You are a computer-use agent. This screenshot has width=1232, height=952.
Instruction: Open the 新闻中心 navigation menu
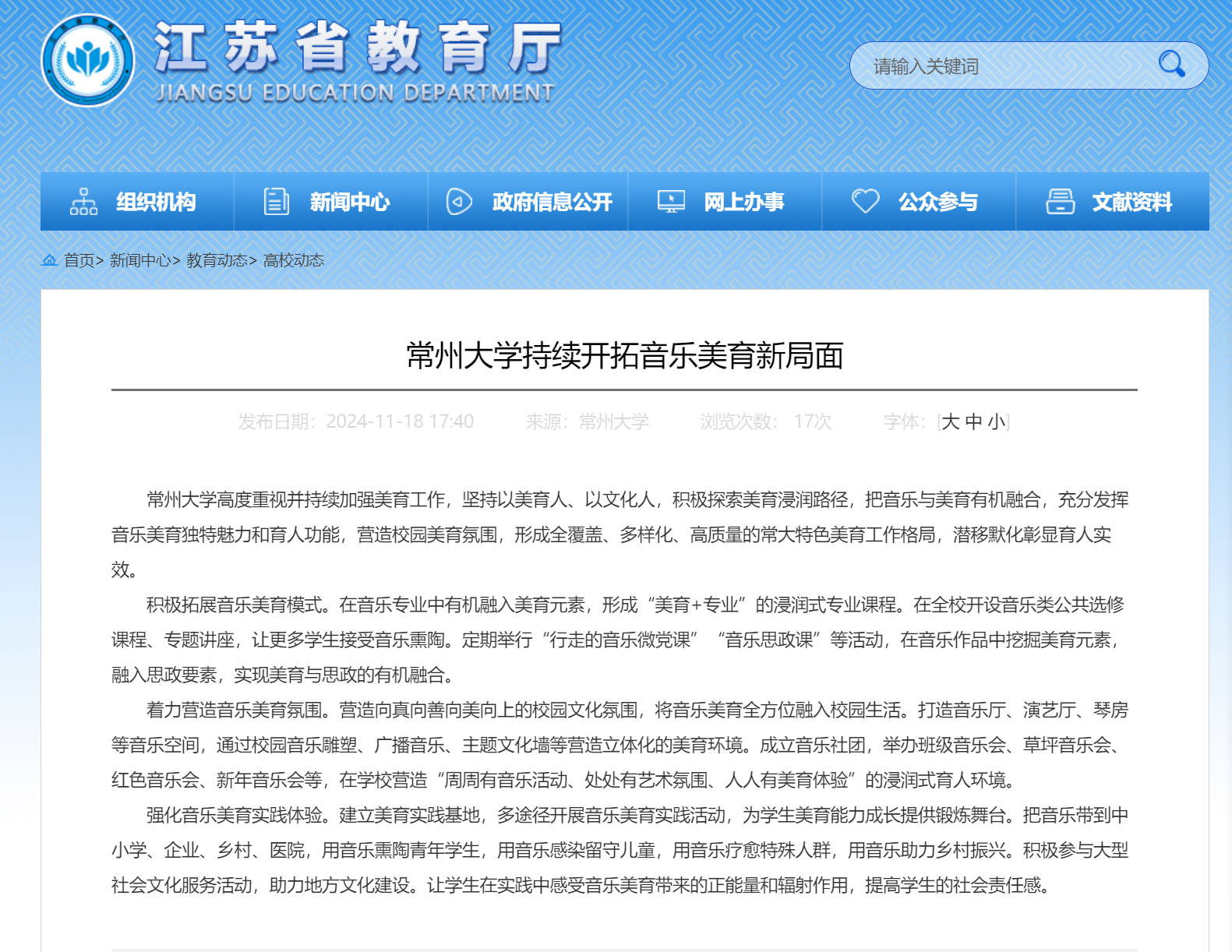349,203
